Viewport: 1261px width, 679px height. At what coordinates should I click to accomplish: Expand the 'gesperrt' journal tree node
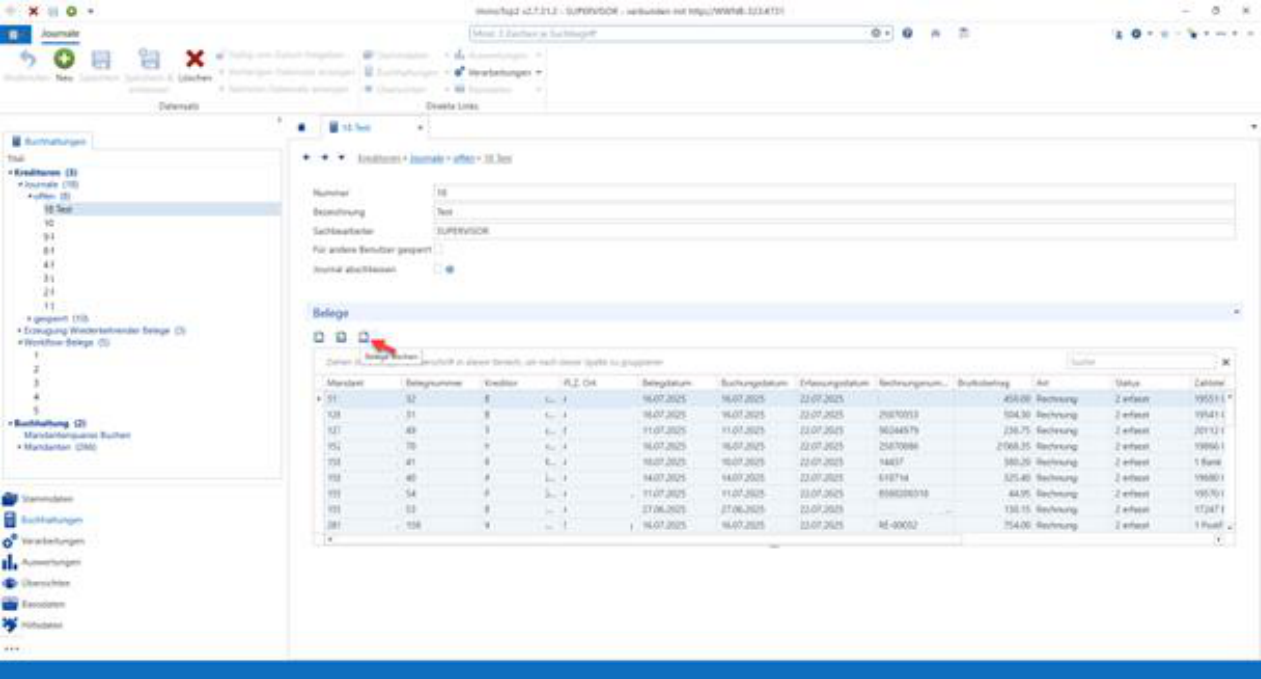(x=30, y=318)
